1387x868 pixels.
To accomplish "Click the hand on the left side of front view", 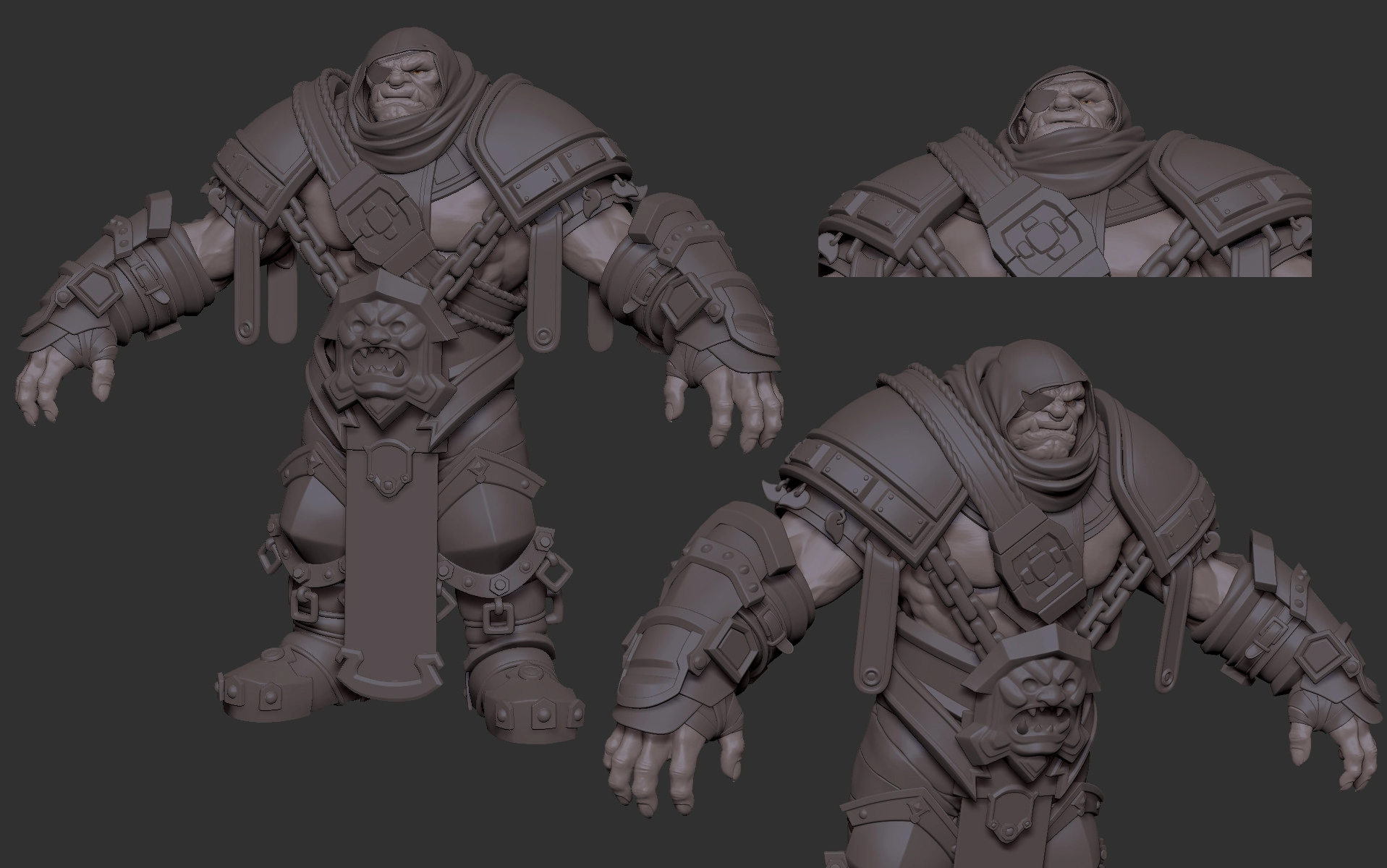I will (65, 380).
